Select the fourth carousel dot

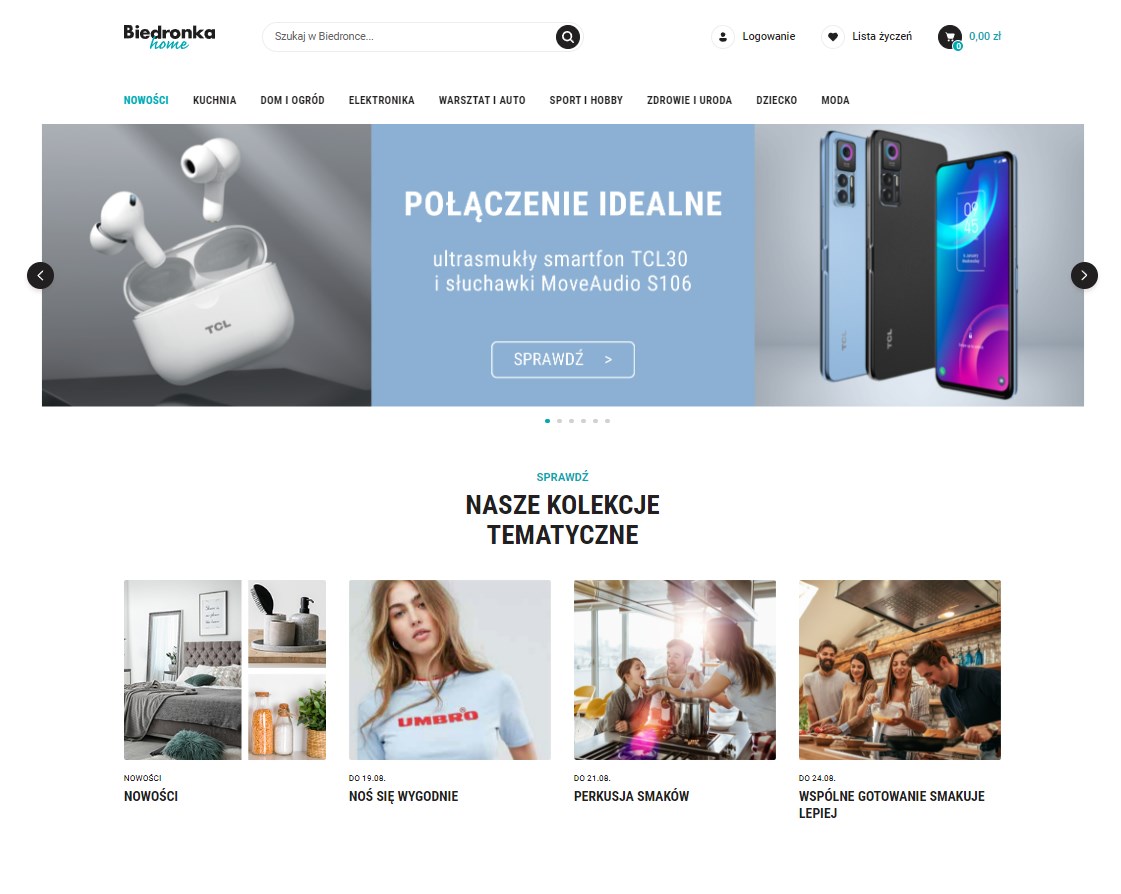(583, 421)
